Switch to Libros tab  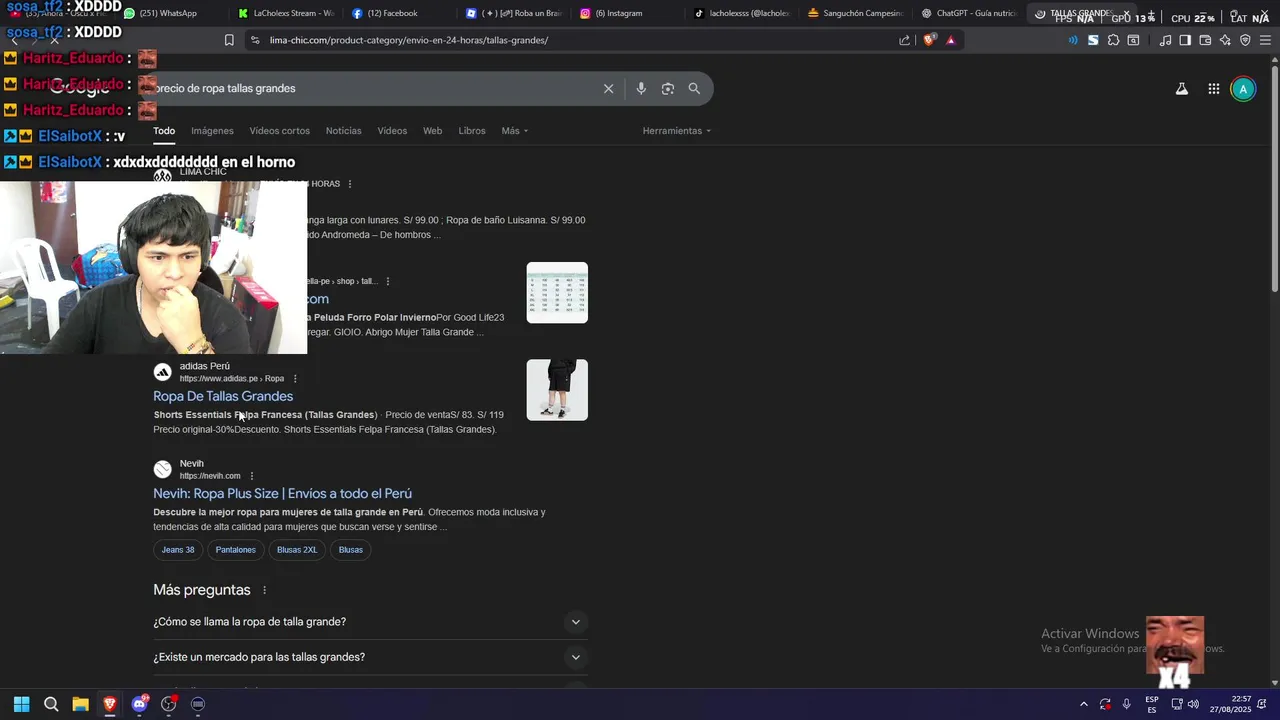(x=472, y=131)
